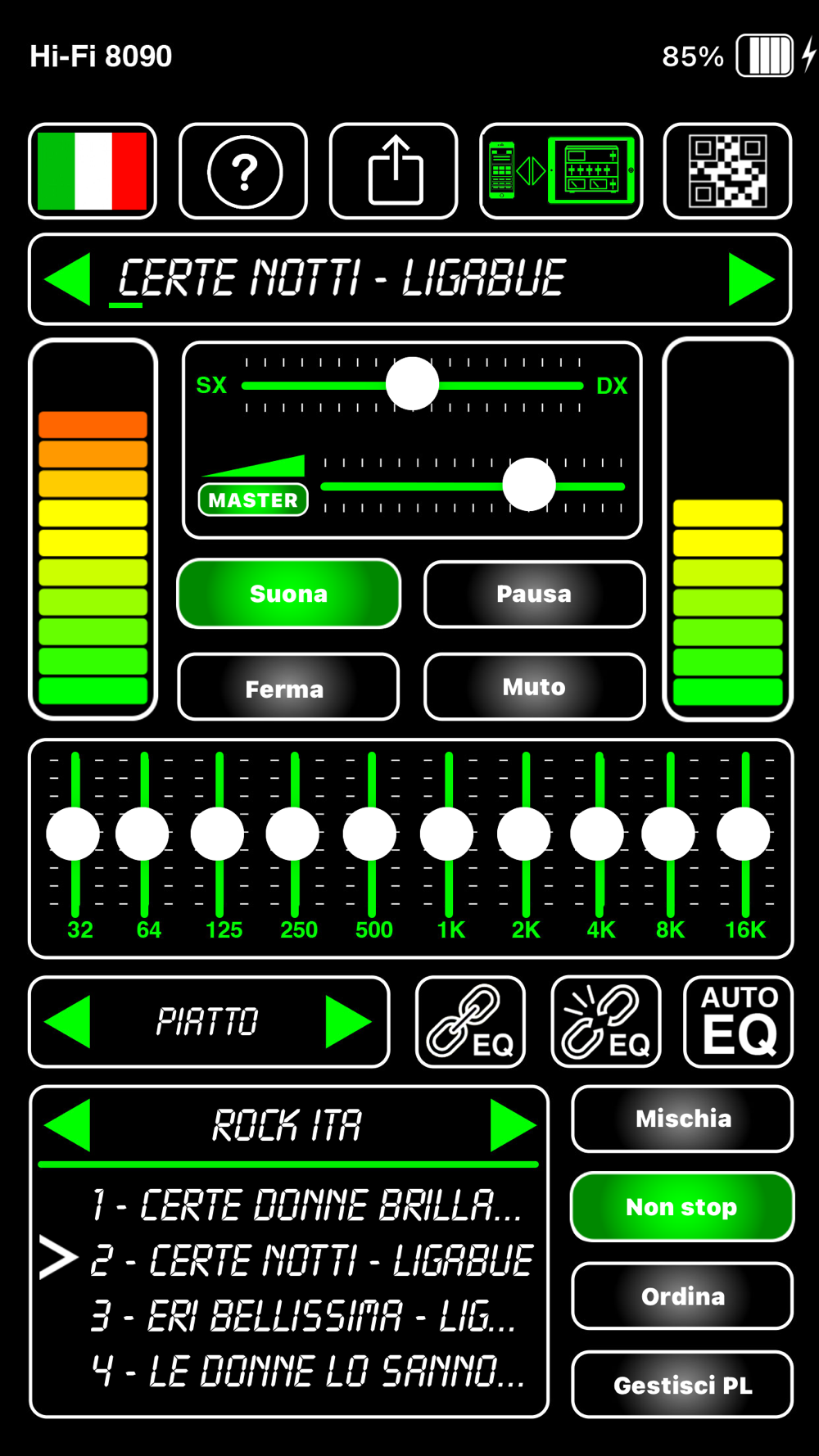Go to previous track with left arrow
The width and height of the screenshot is (819, 1456).
(67, 279)
